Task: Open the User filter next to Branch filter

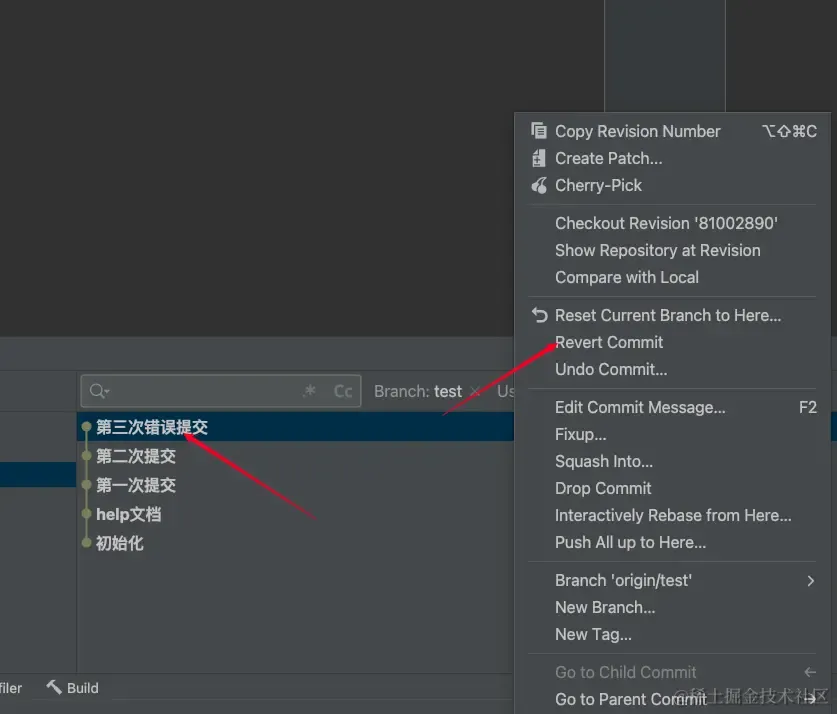Action: [x=506, y=391]
